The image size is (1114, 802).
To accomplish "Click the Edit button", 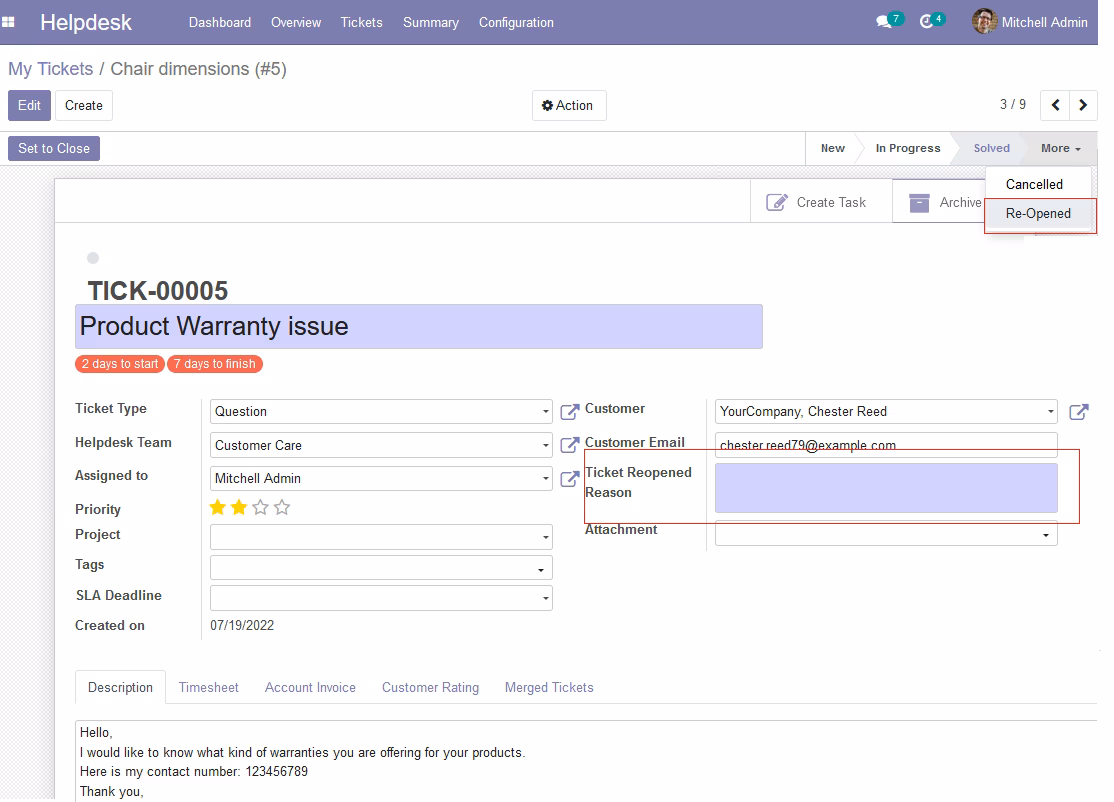I will tap(29, 105).
